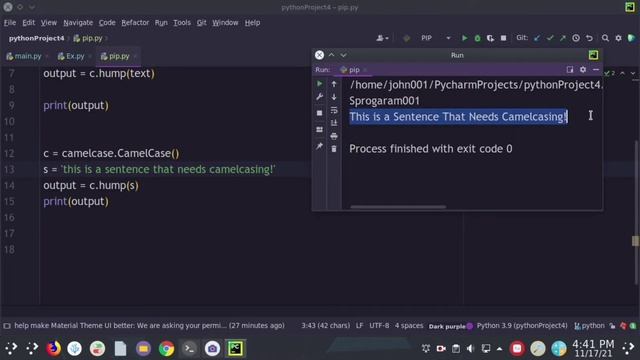Hide the Run panel with minus icon

coord(596,70)
